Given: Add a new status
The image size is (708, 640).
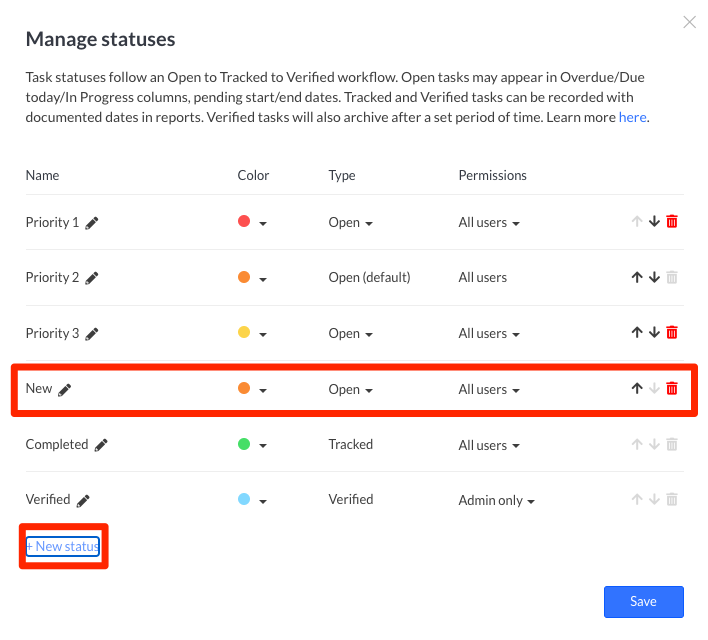Looking at the screenshot, I should tap(63, 546).
